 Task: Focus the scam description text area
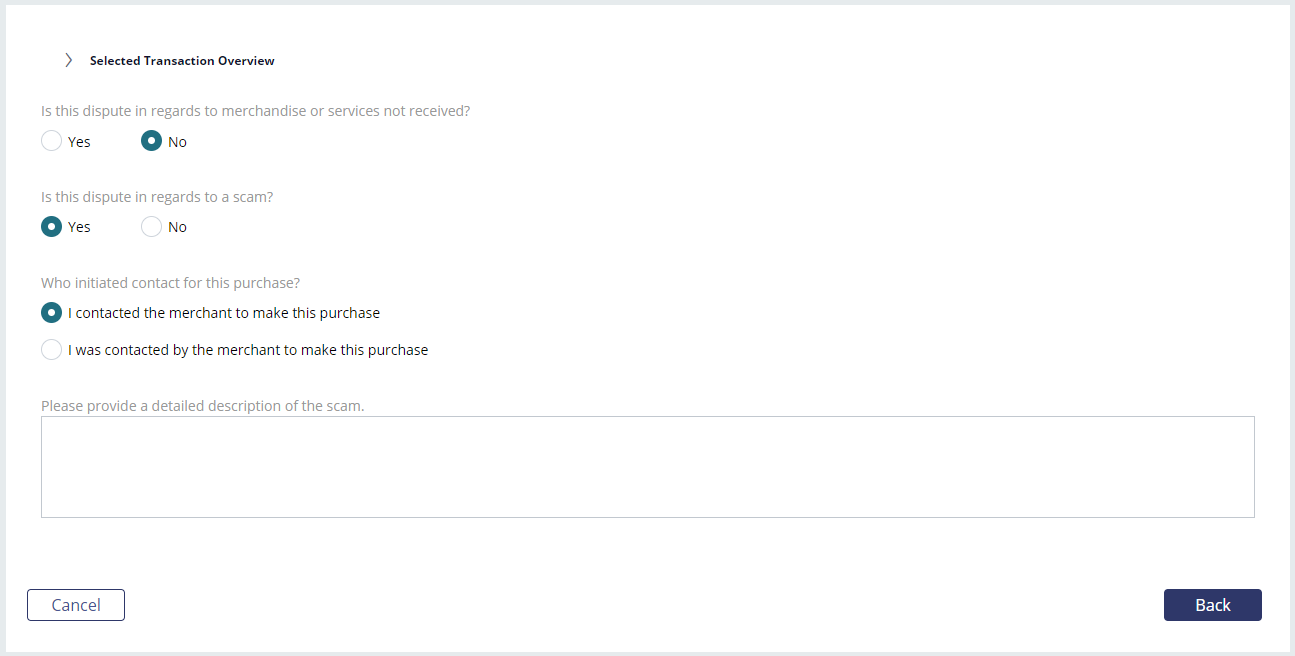pyautogui.click(x=648, y=467)
